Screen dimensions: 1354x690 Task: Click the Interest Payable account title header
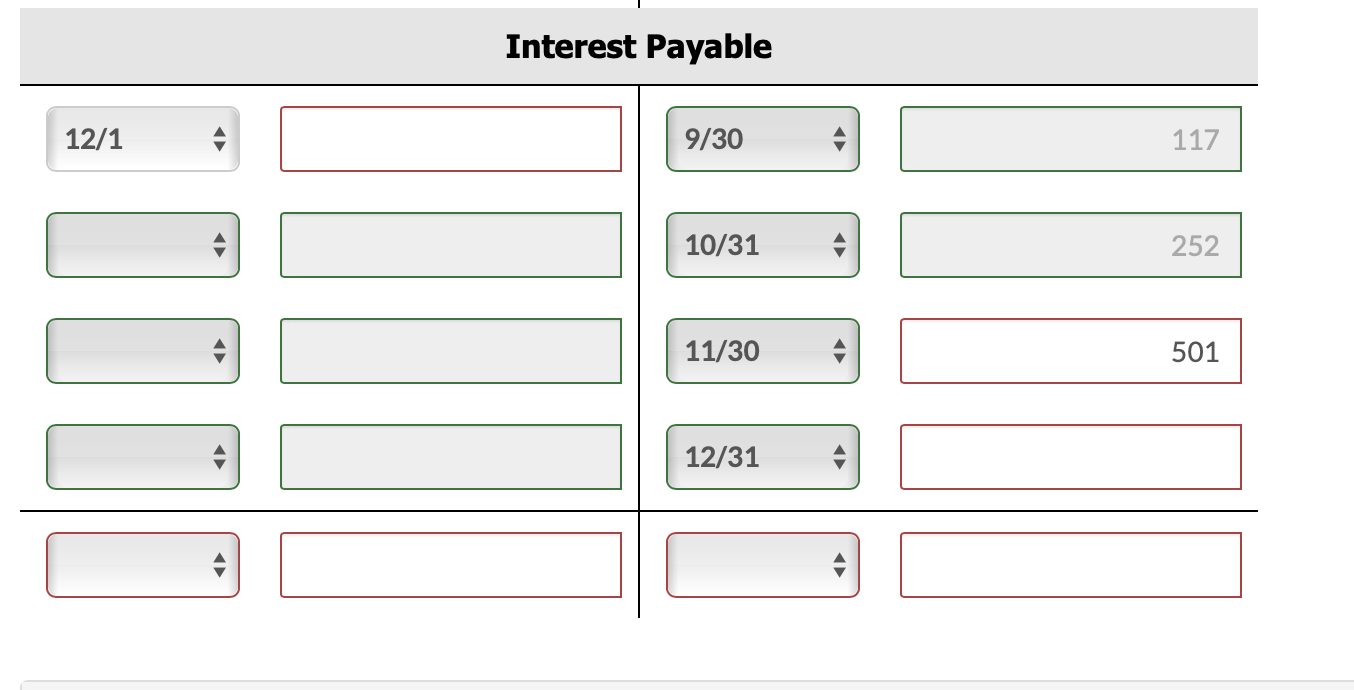click(x=637, y=45)
